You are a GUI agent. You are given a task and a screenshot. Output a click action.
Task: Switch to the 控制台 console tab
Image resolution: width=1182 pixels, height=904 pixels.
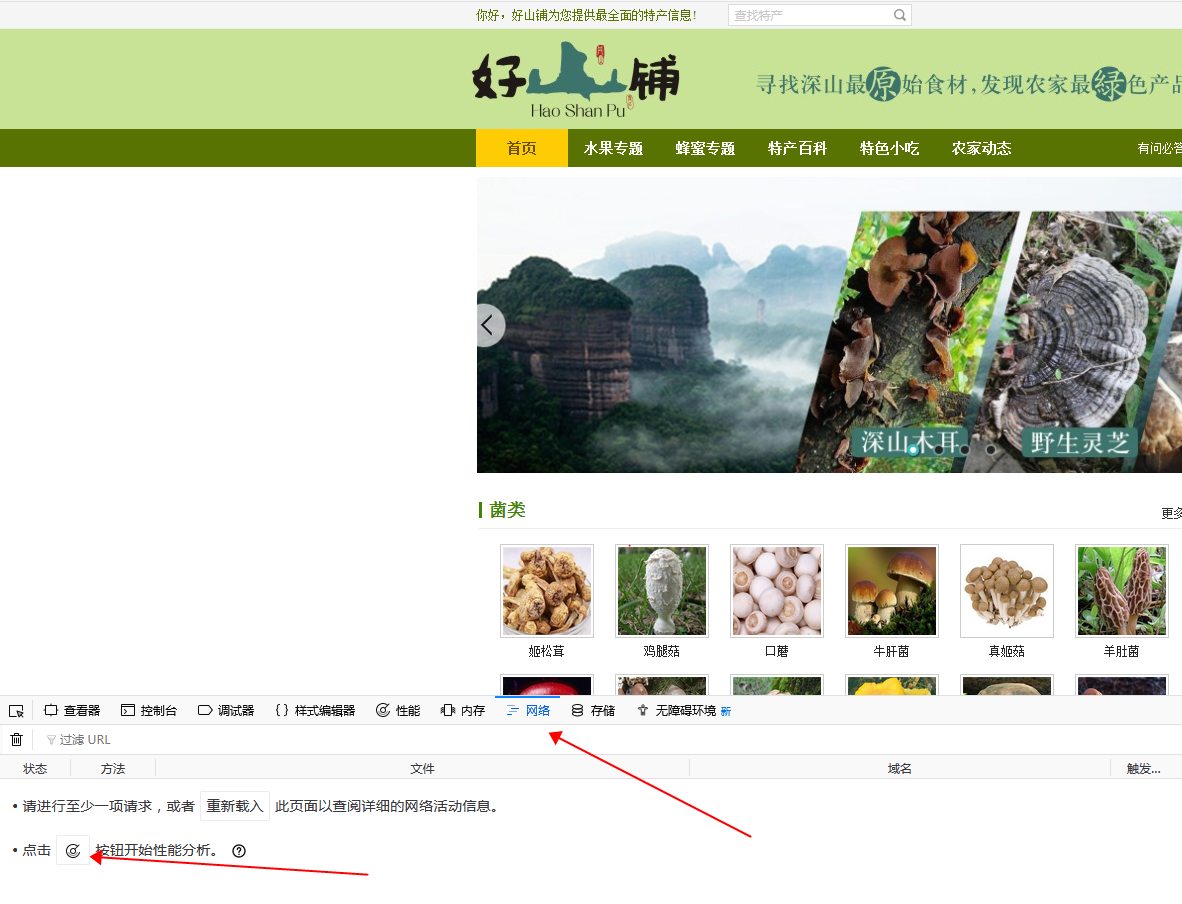pyautogui.click(x=149, y=711)
